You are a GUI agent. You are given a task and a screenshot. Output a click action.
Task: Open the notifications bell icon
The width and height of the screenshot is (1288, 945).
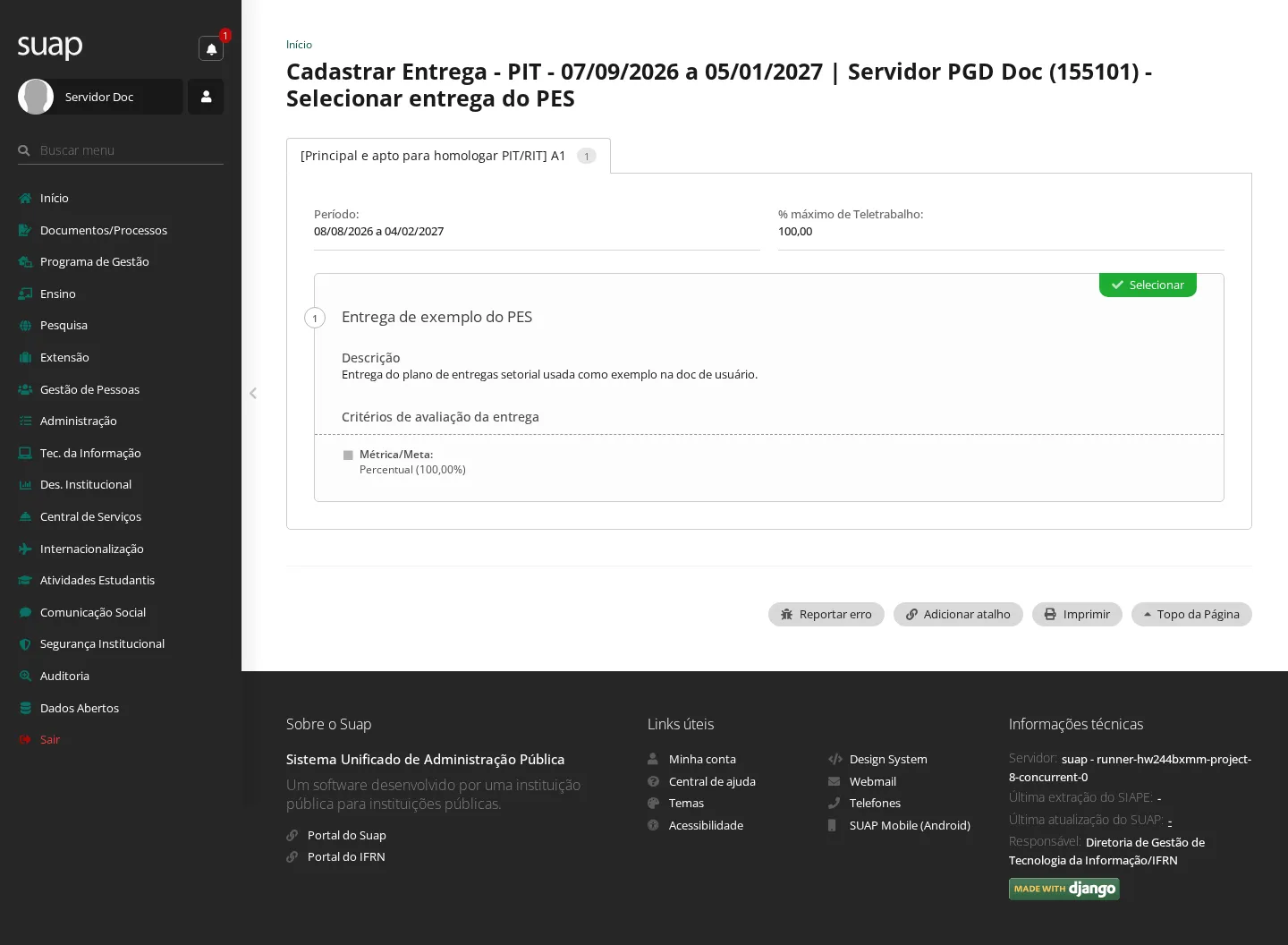[211, 48]
